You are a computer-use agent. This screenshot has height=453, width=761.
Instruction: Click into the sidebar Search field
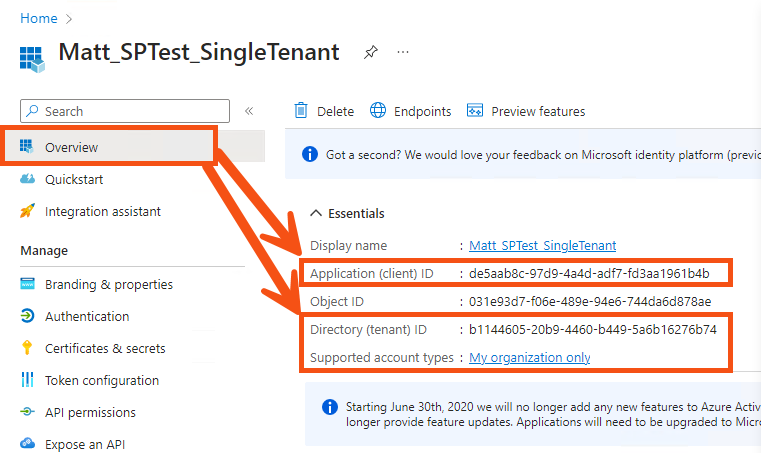click(125, 111)
